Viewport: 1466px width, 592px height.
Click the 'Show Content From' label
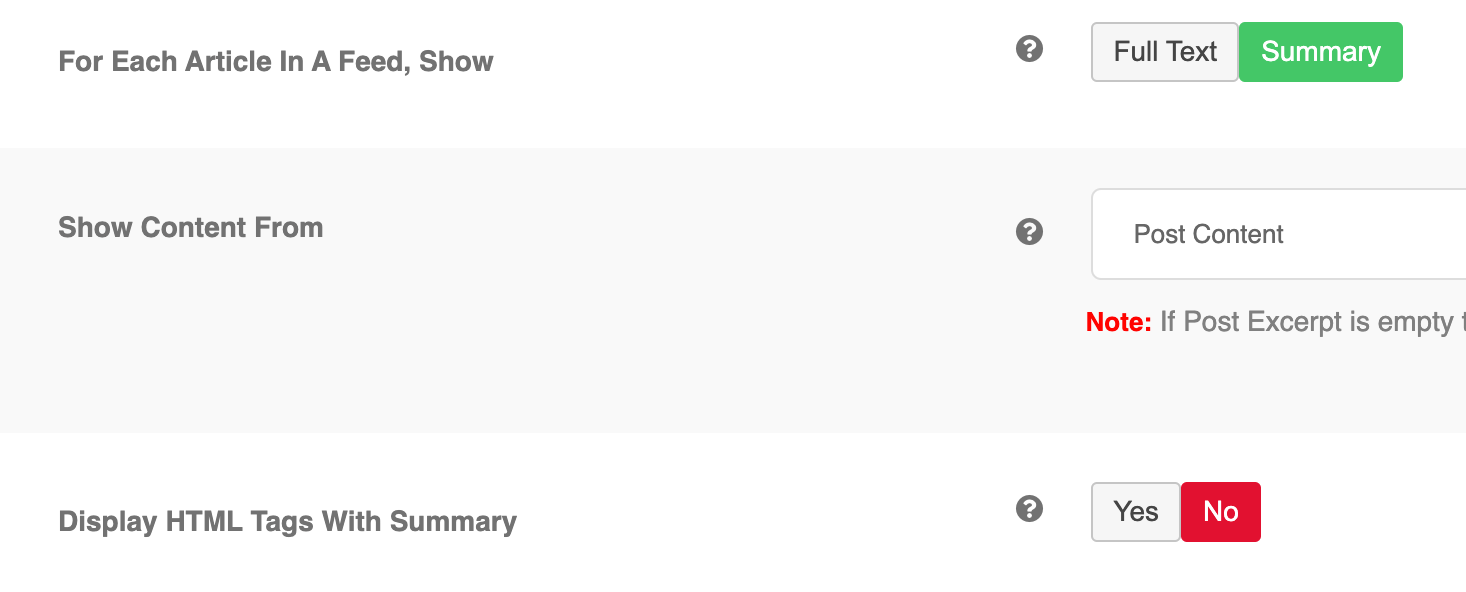191,228
